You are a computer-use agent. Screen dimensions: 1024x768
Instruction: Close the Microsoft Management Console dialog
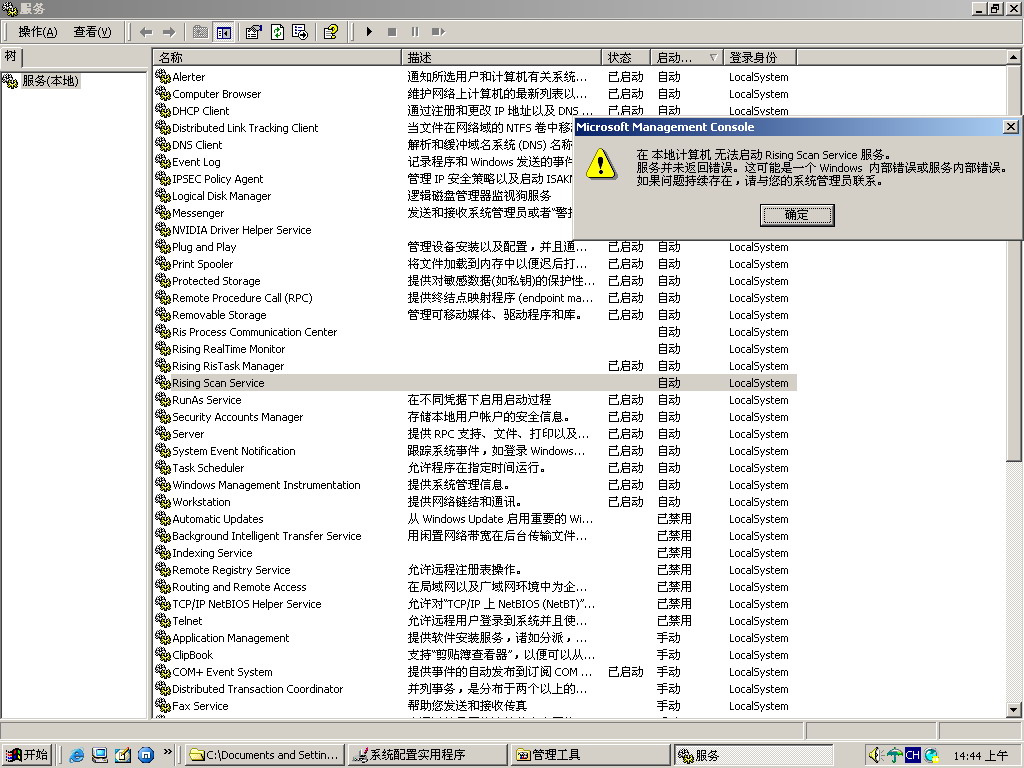click(x=1010, y=127)
